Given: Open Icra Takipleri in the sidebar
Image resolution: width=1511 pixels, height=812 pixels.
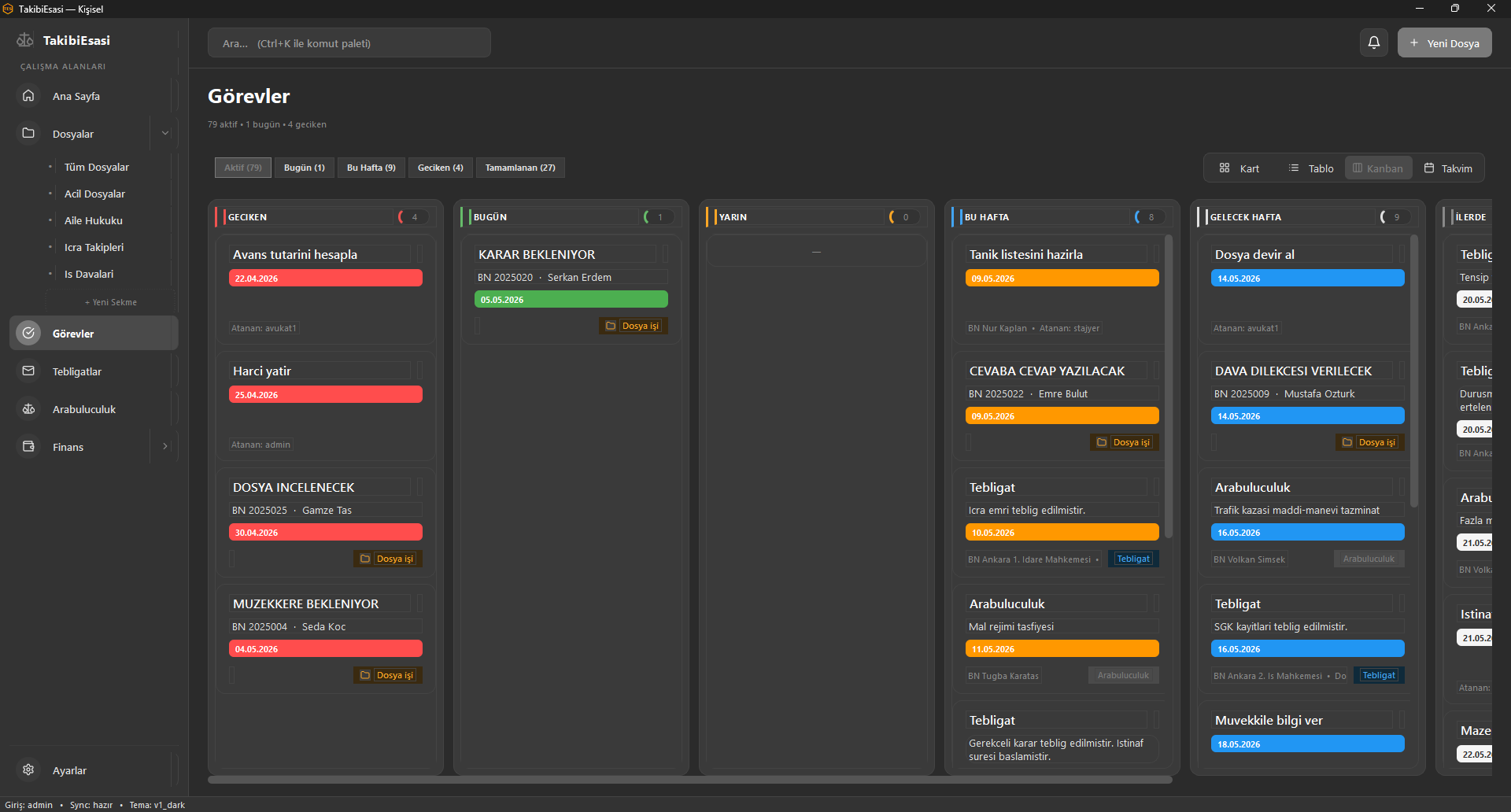Looking at the screenshot, I should pos(94,247).
